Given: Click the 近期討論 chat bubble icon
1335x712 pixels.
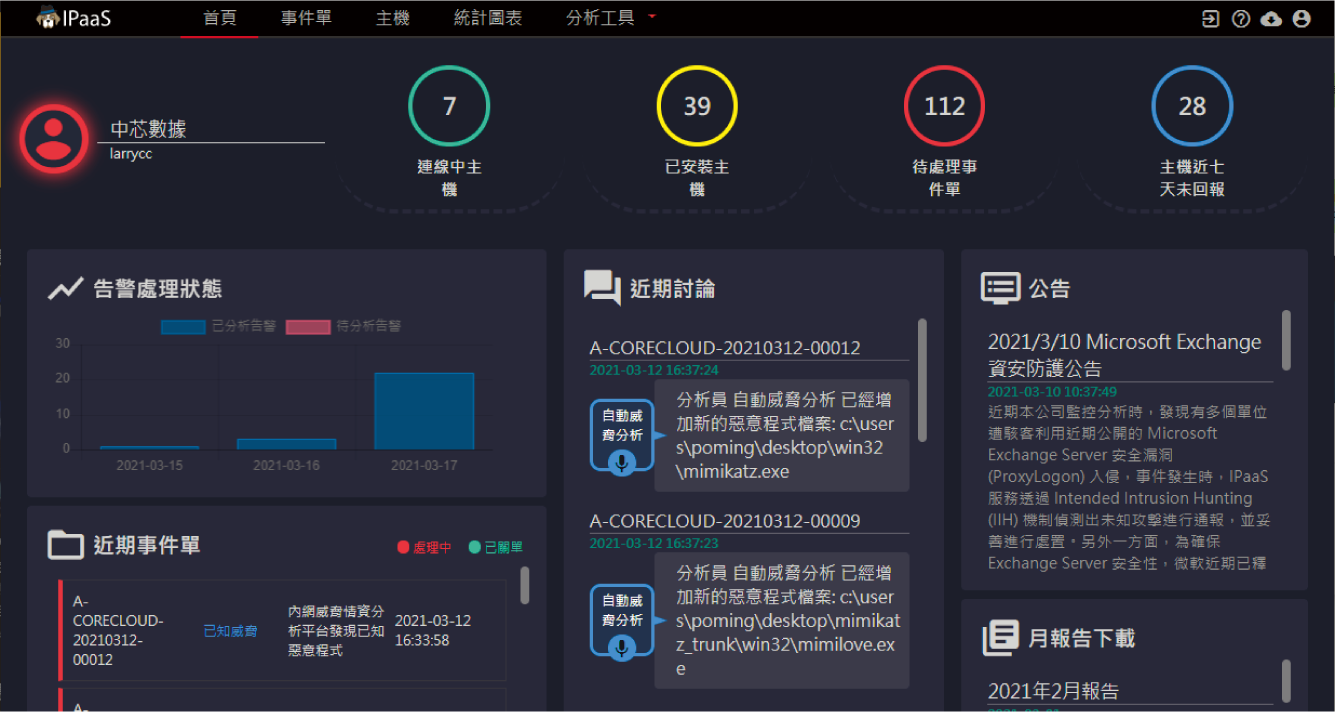Looking at the screenshot, I should point(602,288).
